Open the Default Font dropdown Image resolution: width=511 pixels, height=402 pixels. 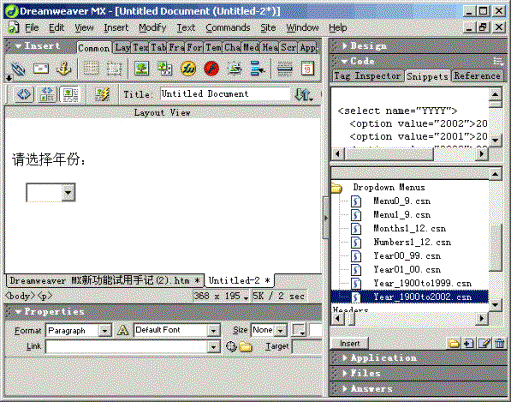coord(213,331)
